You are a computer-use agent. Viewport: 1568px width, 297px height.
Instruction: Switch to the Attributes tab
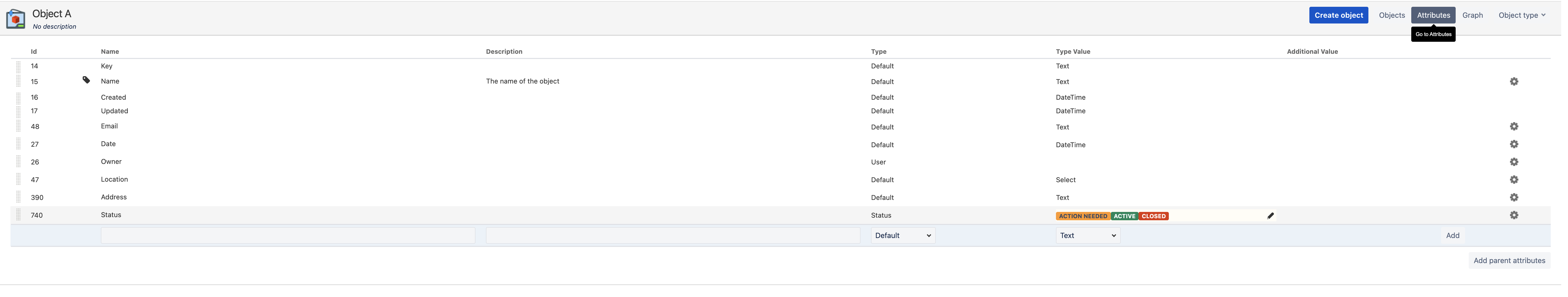[1439, 15]
